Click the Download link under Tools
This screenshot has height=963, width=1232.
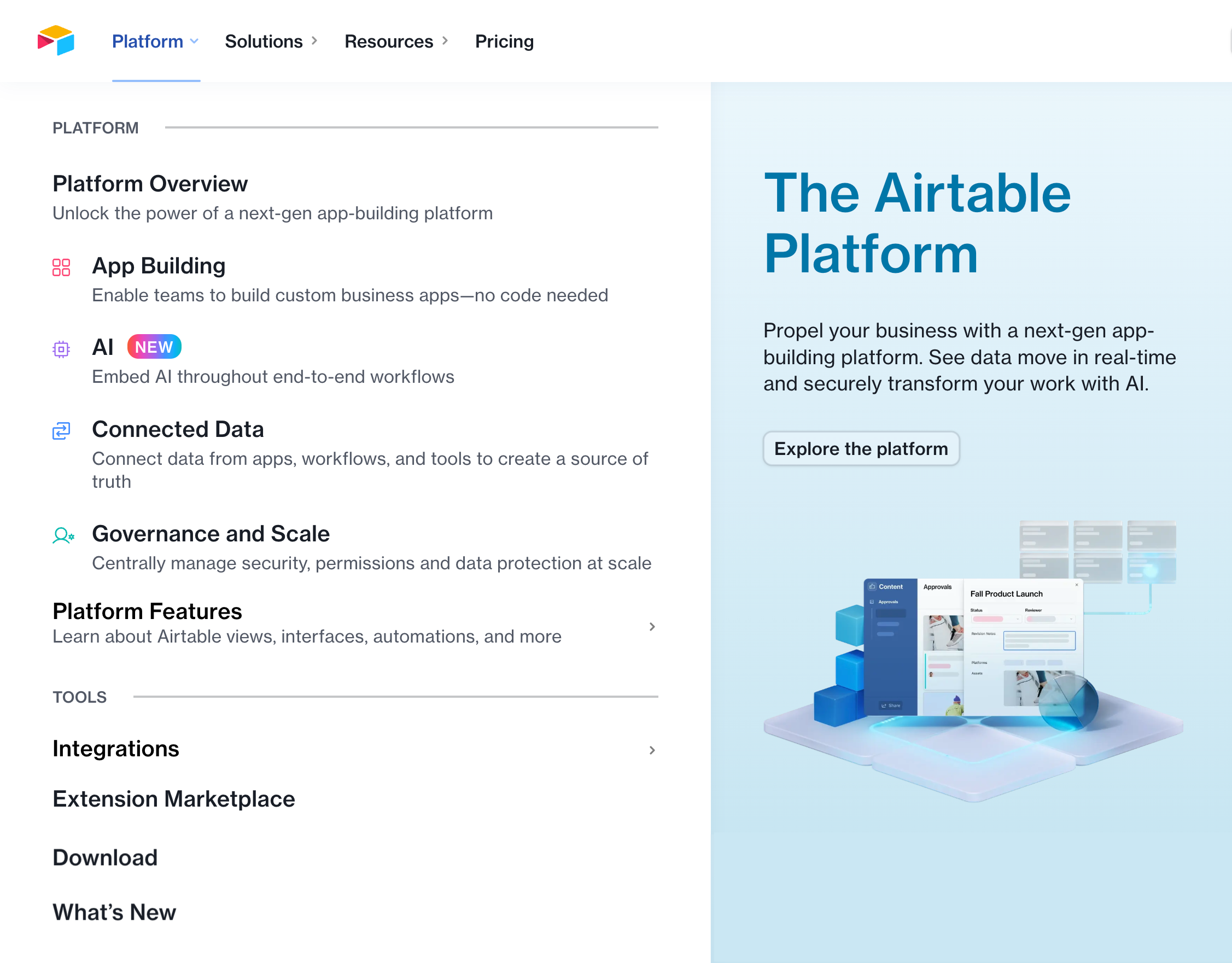click(x=104, y=857)
